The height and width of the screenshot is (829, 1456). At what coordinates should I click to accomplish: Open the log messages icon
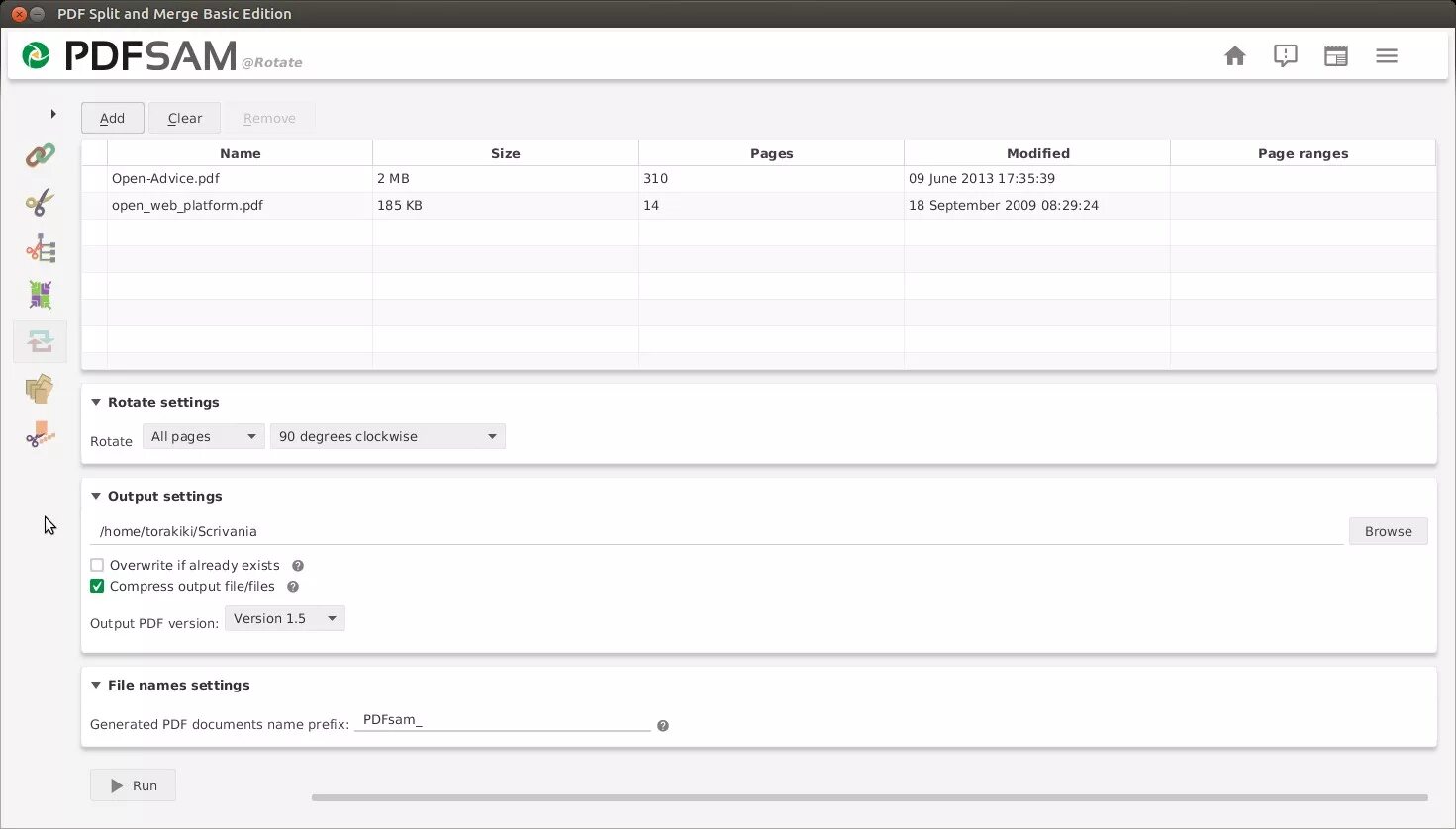coord(1286,56)
